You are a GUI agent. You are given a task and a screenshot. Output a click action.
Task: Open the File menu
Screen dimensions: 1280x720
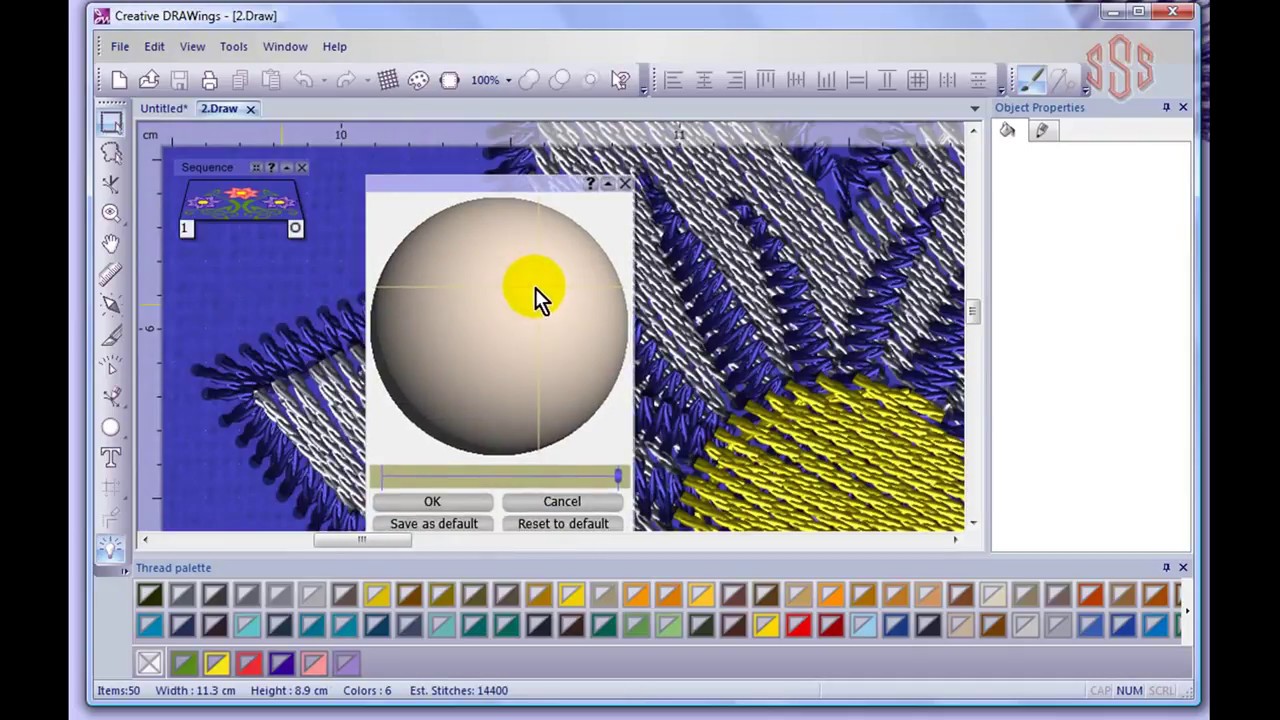pos(119,46)
